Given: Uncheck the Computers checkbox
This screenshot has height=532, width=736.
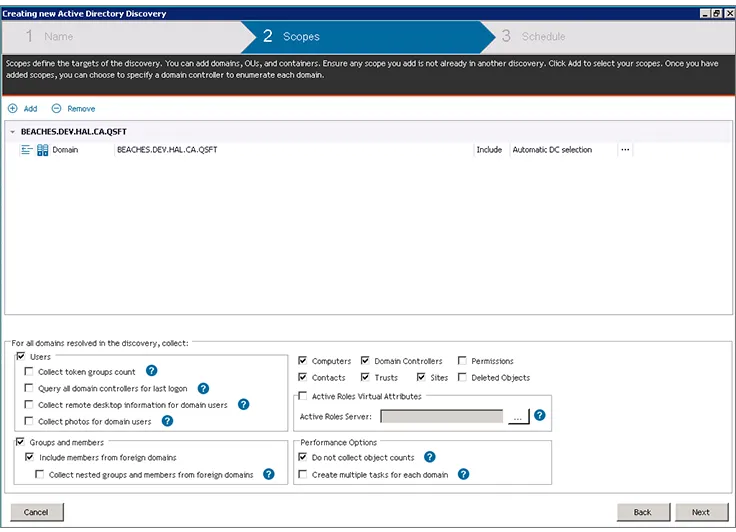Looking at the screenshot, I should pos(303,361).
